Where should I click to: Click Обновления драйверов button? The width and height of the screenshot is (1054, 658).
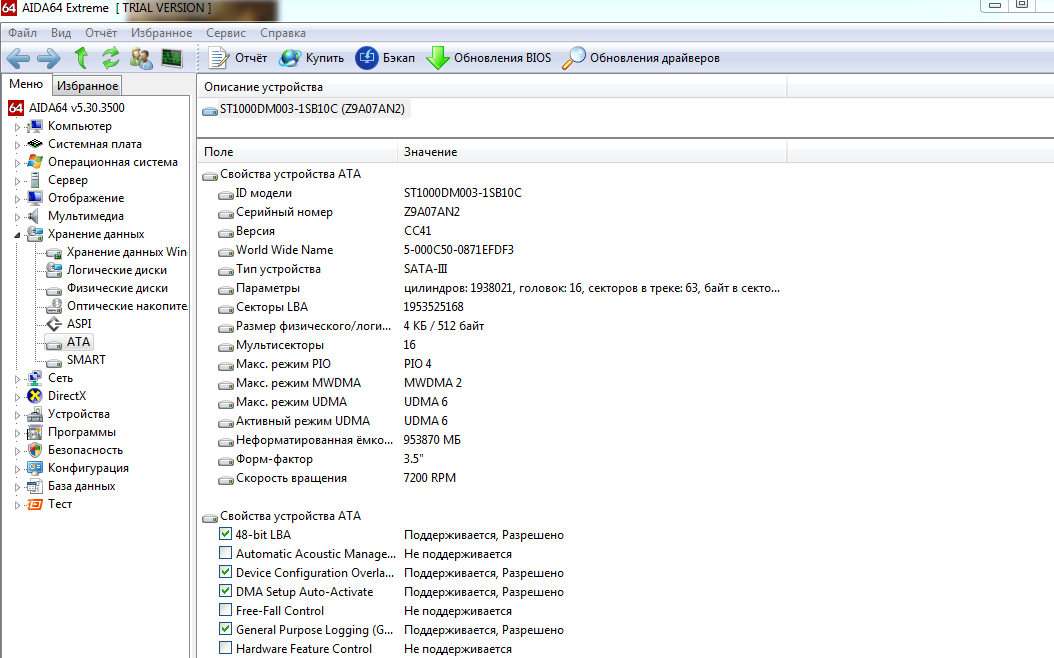641,58
